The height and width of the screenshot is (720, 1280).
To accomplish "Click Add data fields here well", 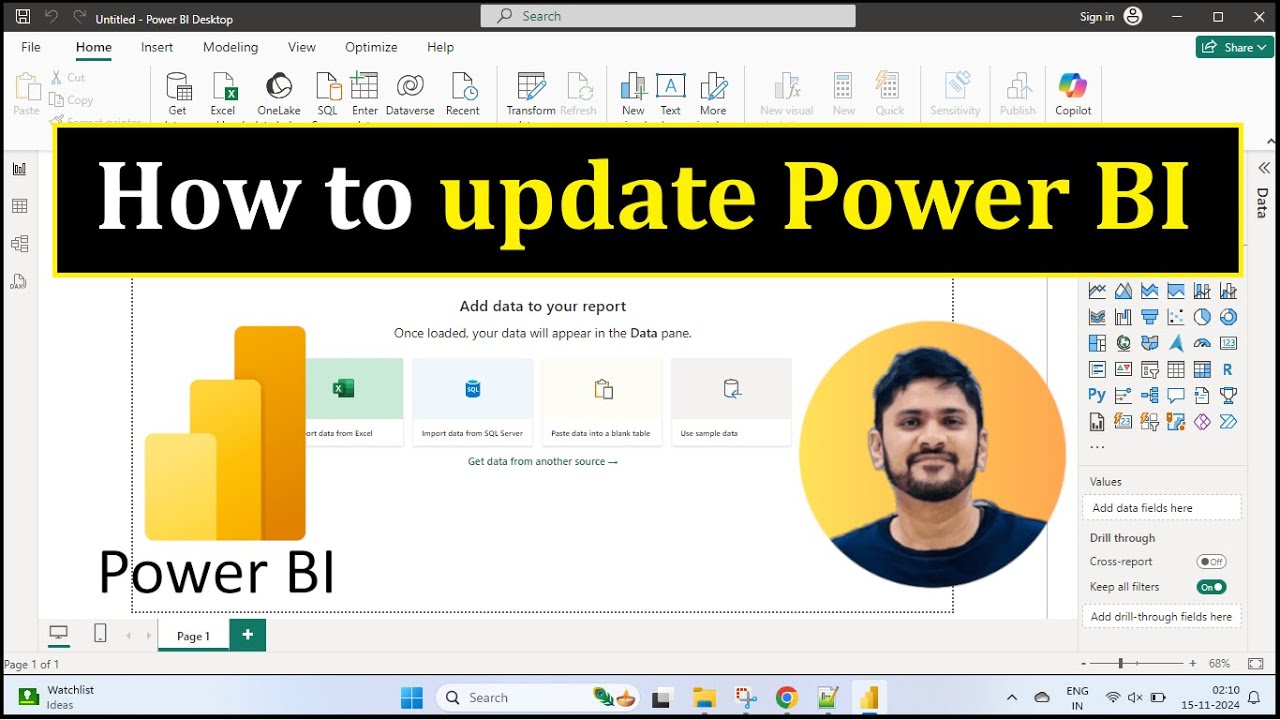I will [1161, 508].
